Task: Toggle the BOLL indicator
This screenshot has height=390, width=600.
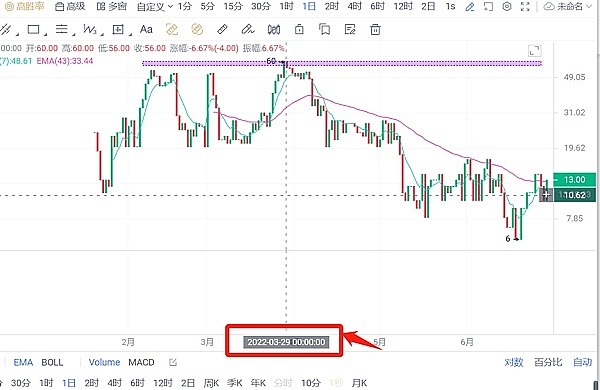Action: [52, 362]
